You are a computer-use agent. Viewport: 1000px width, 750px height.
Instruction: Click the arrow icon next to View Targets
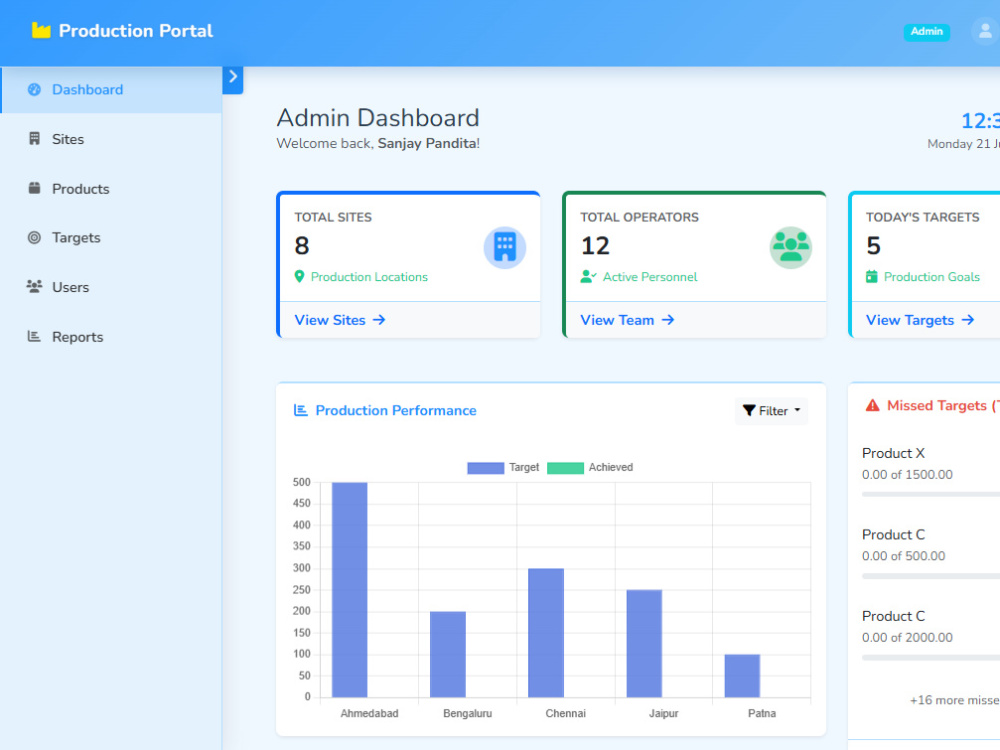[967, 320]
